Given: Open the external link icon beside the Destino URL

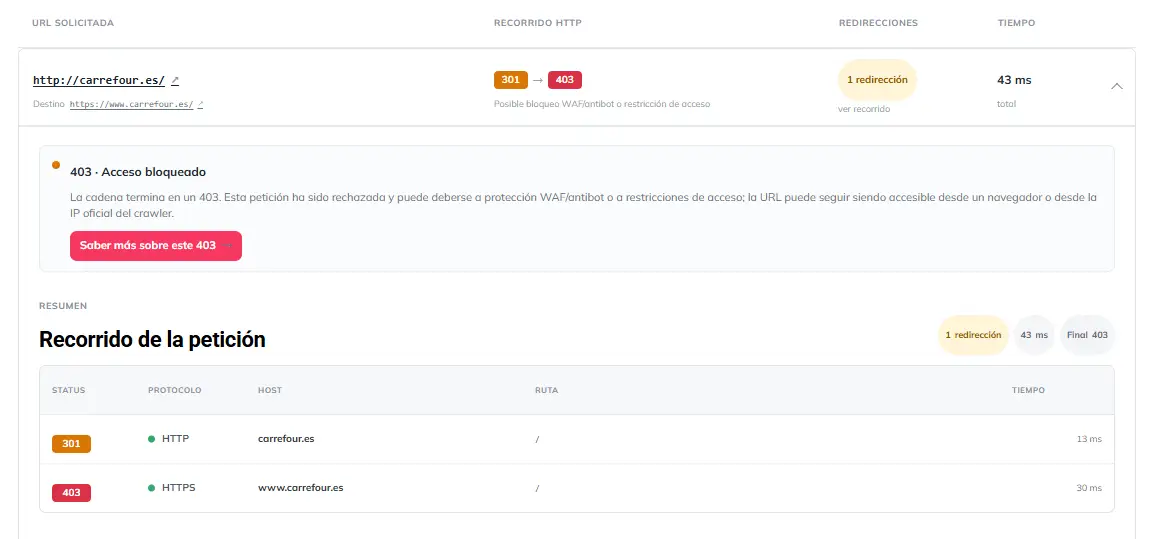Looking at the screenshot, I should click(201, 105).
